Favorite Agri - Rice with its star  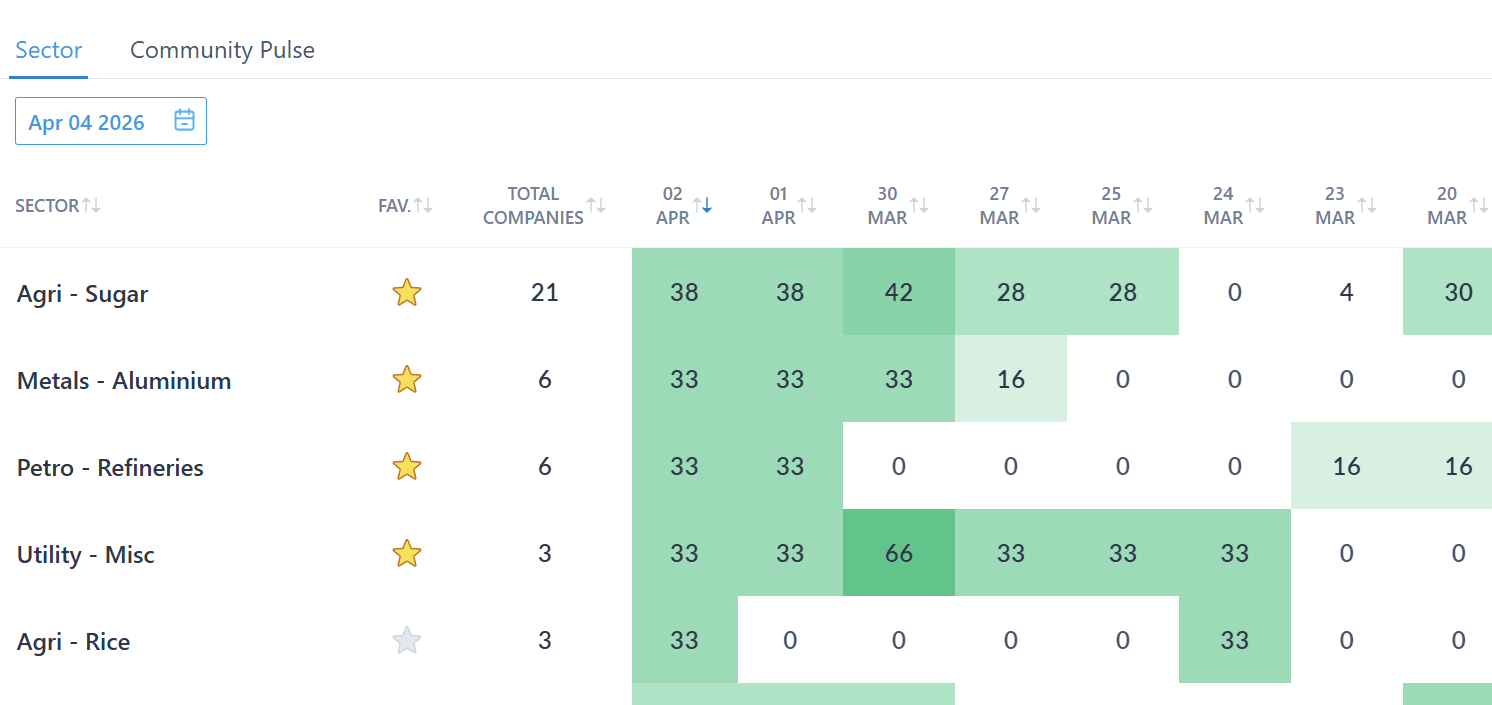406,641
